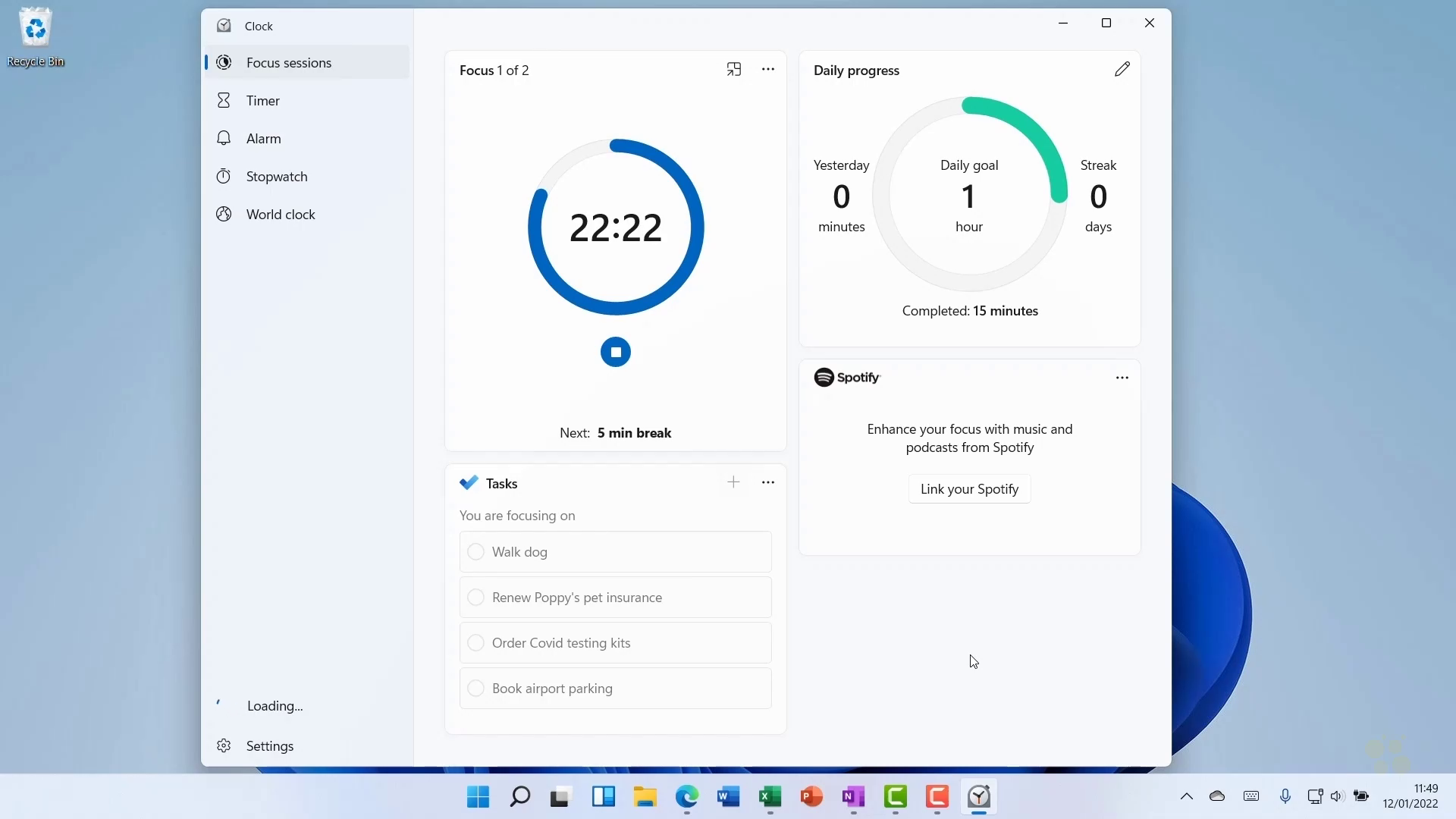Click the Alarm bell icon

pyautogui.click(x=224, y=138)
